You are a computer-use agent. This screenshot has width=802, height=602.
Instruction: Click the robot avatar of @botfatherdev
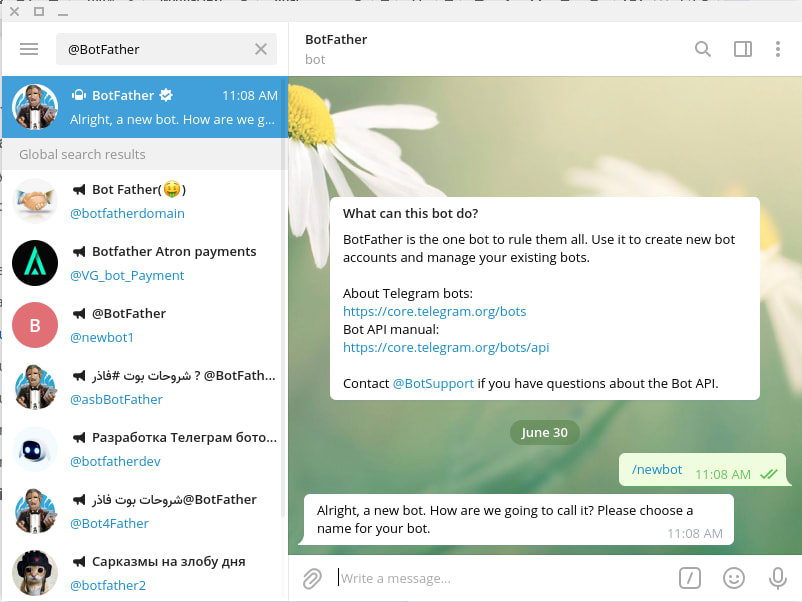35,449
